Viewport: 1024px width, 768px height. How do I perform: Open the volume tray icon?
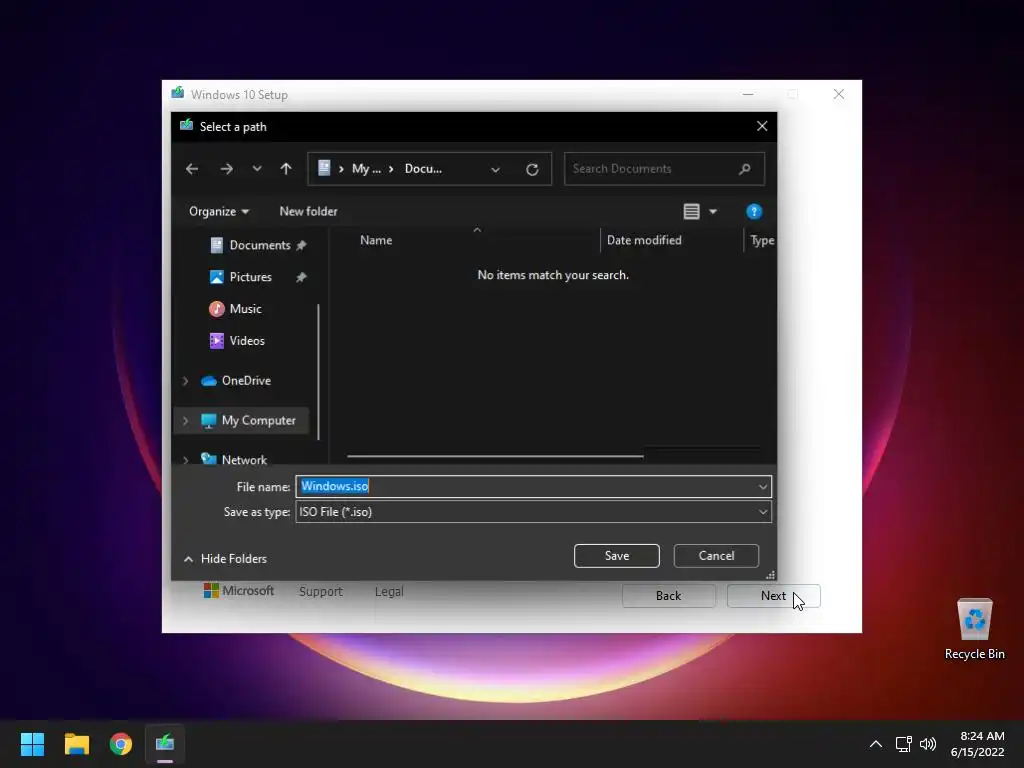pos(927,744)
